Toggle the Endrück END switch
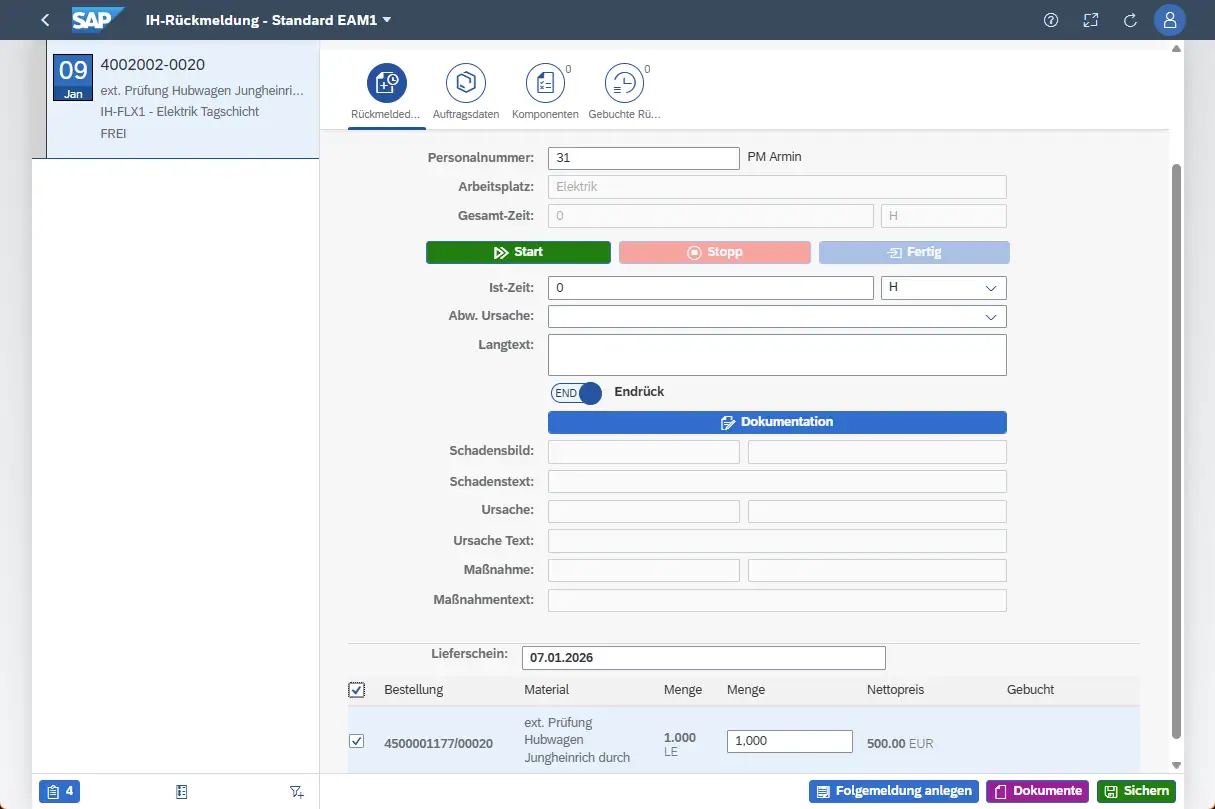 tap(577, 393)
